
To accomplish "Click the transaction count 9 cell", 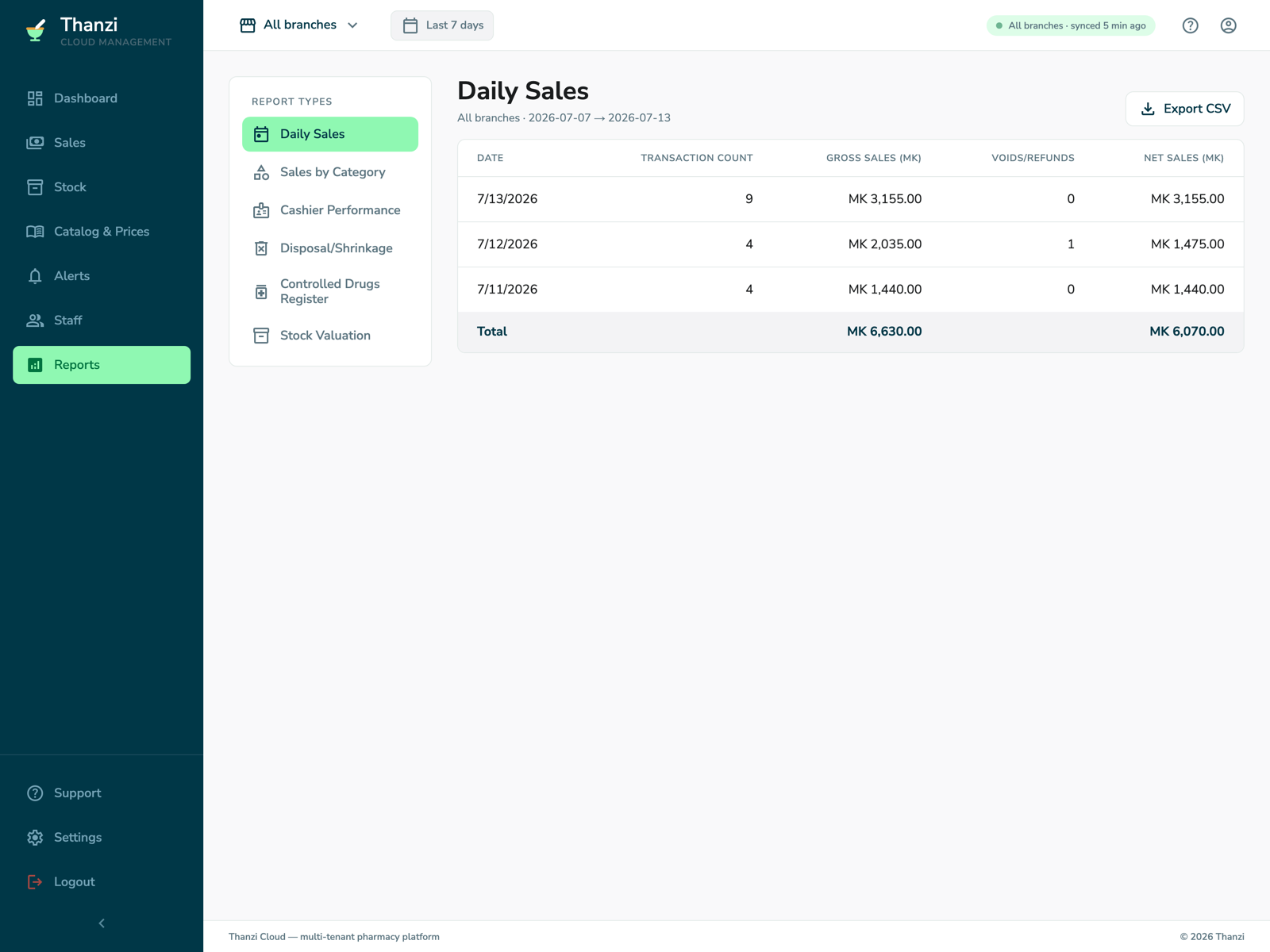I will pyautogui.click(x=749, y=199).
